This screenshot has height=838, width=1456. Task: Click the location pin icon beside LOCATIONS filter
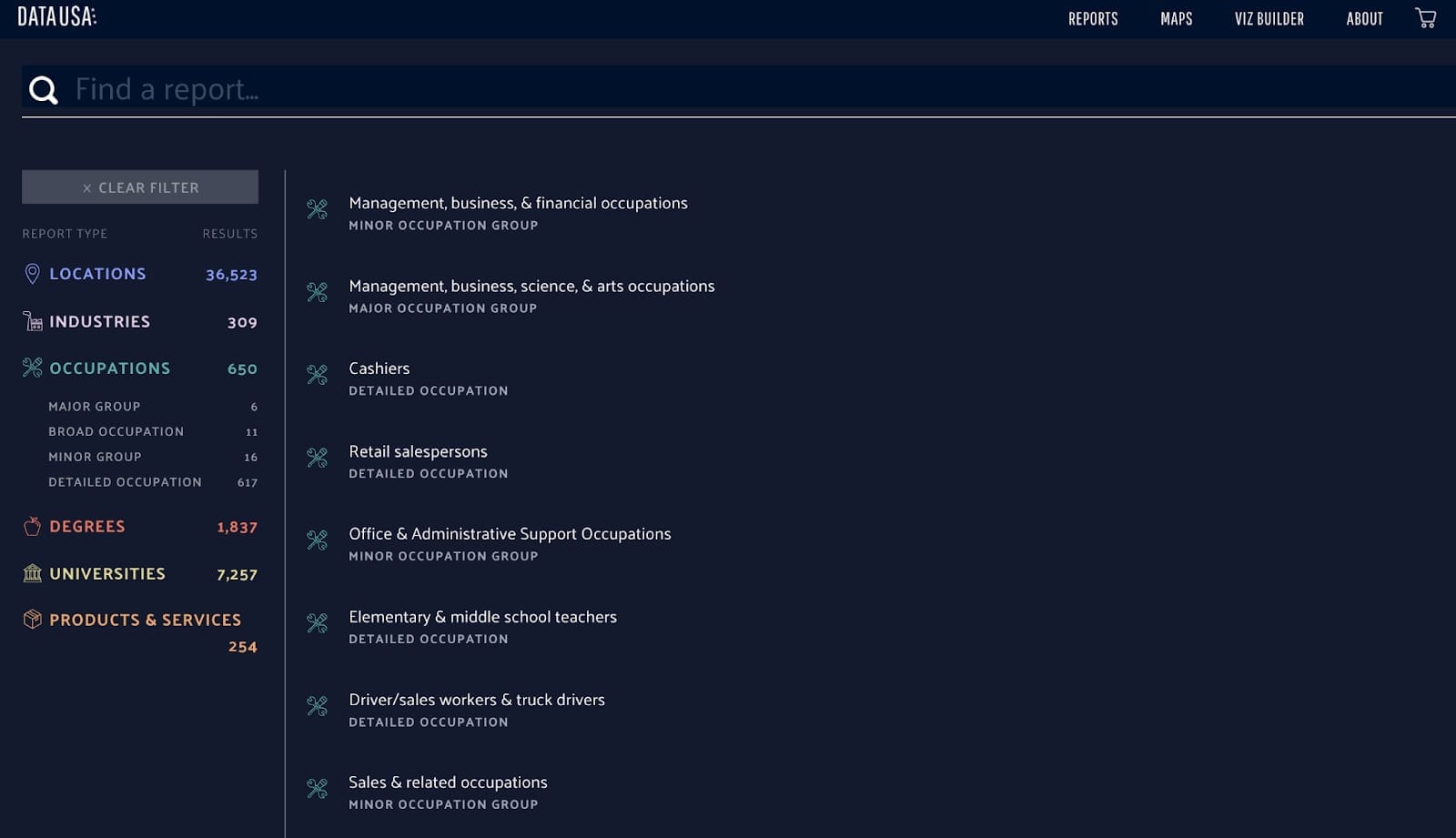click(x=33, y=272)
